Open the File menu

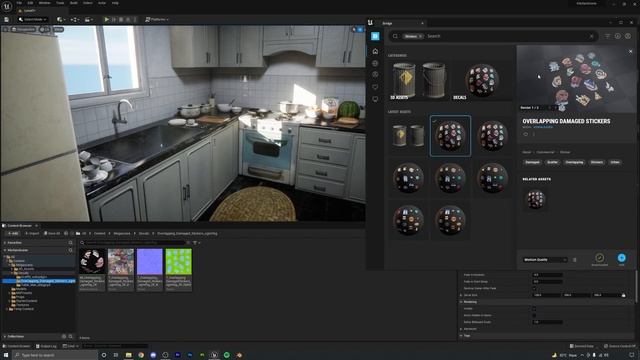click(19, 3)
